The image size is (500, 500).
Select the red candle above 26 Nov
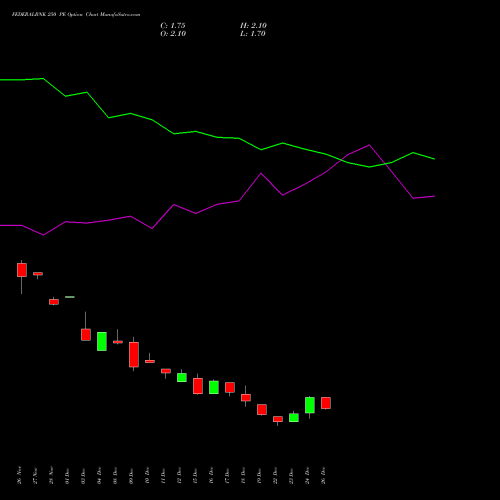(x=22, y=270)
